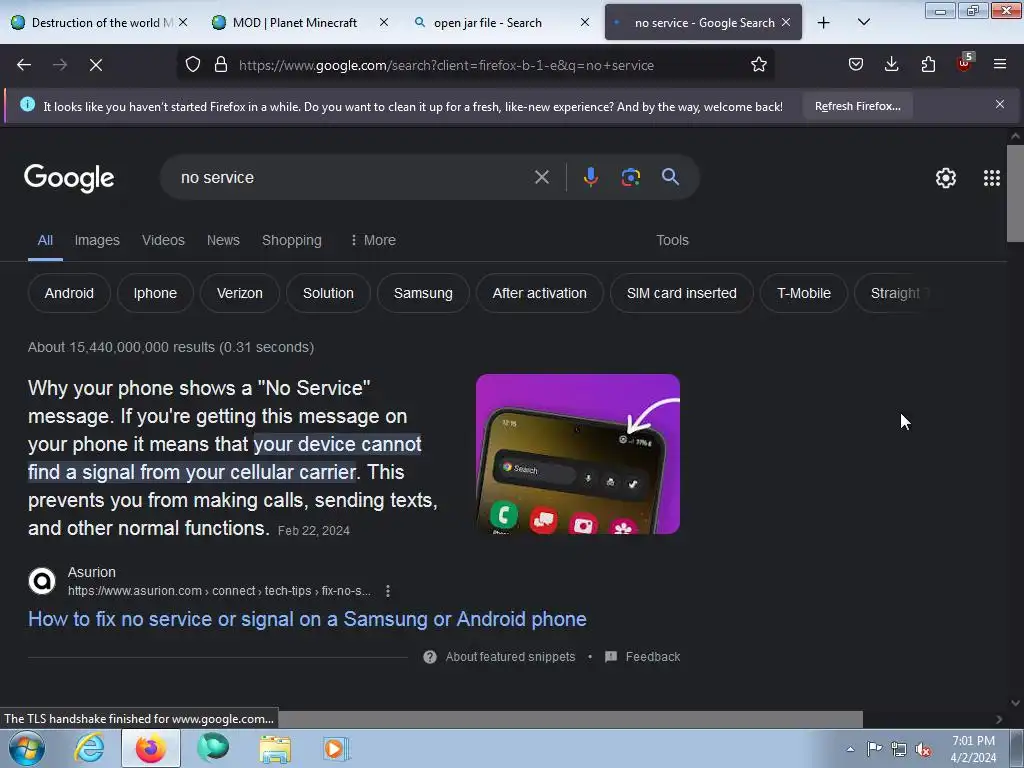Stop loading the page
Image resolution: width=1024 pixels, height=768 pixels.
(95, 65)
